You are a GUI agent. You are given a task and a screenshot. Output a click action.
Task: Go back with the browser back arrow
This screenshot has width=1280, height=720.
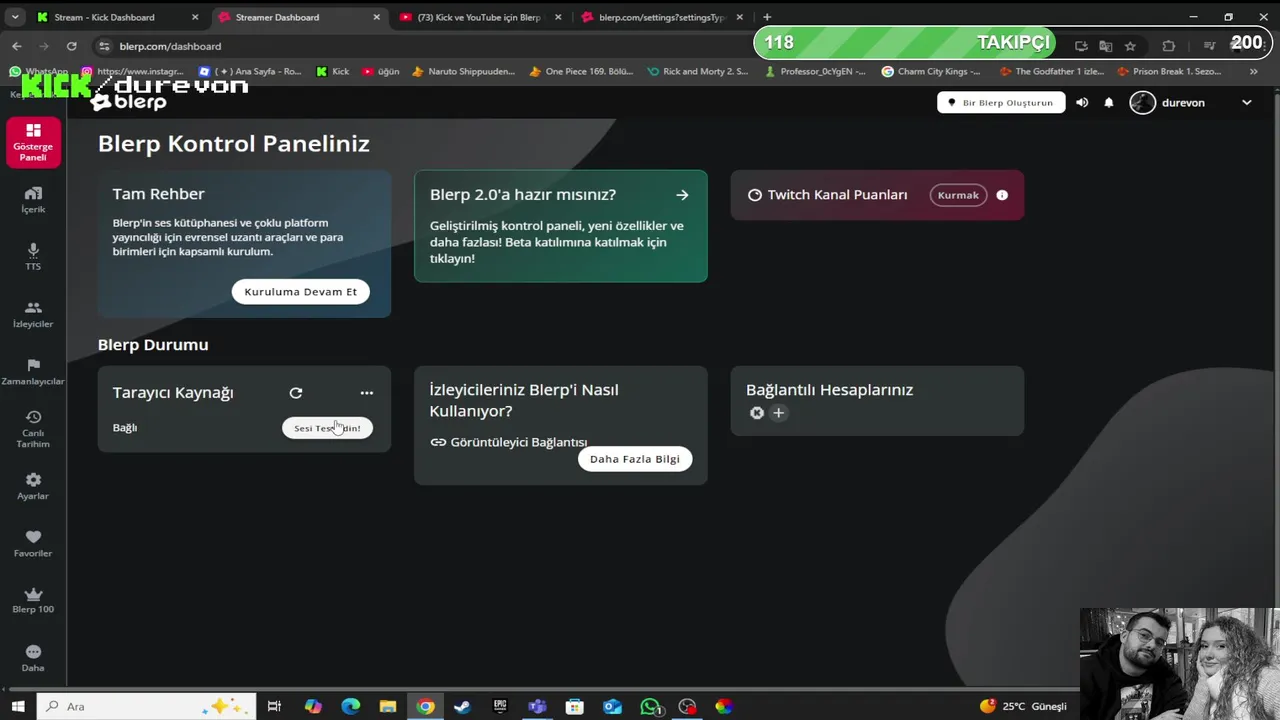[x=16, y=46]
